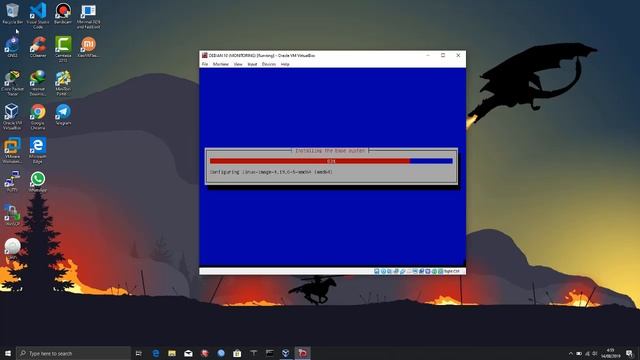Open the Machine menu in VirtualBox
This screenshot has width=640, height=360.
tap(221, 64)
